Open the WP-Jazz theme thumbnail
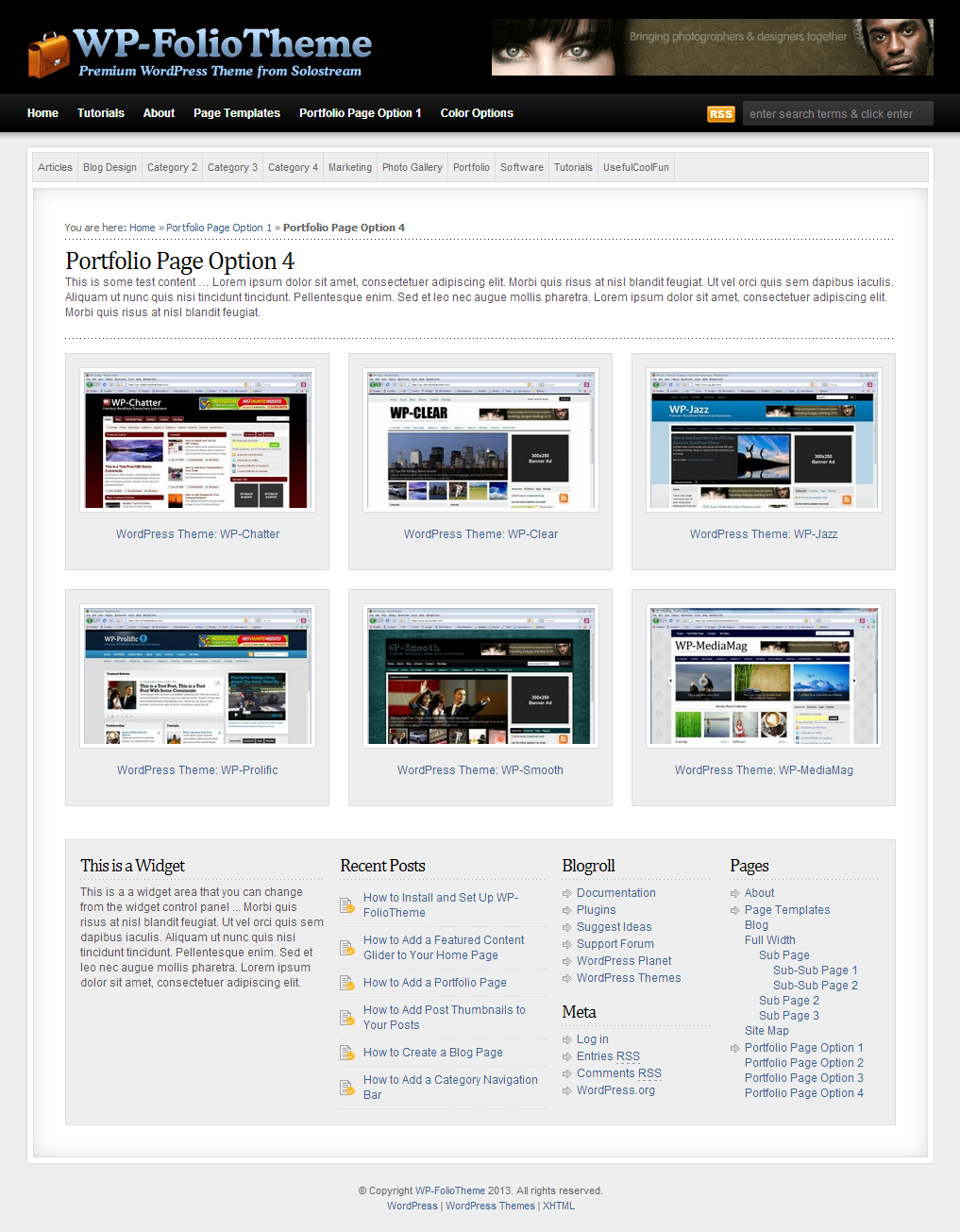The width and height of the screenshot is (960, 1232). click(x=764, y=440)
